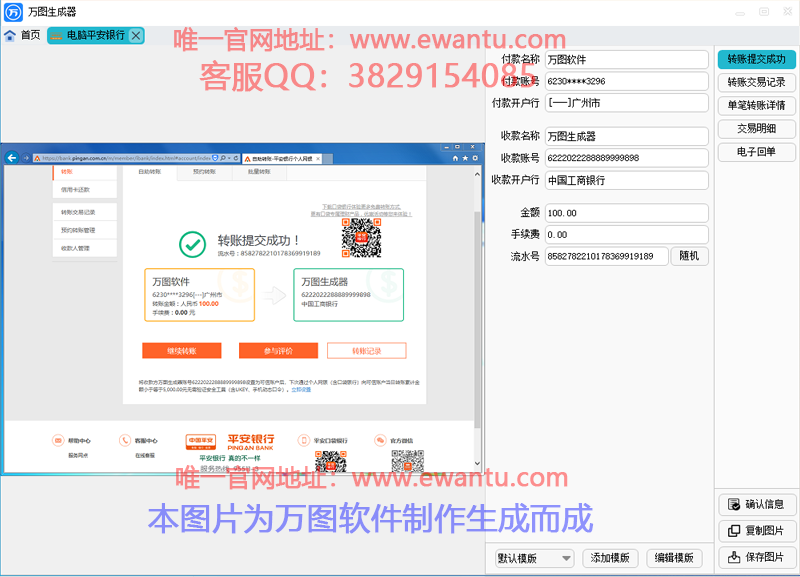Screen dimensions: 800x577
Task: Close the 电脑平安银行 tab
Action: pos(136,35)
